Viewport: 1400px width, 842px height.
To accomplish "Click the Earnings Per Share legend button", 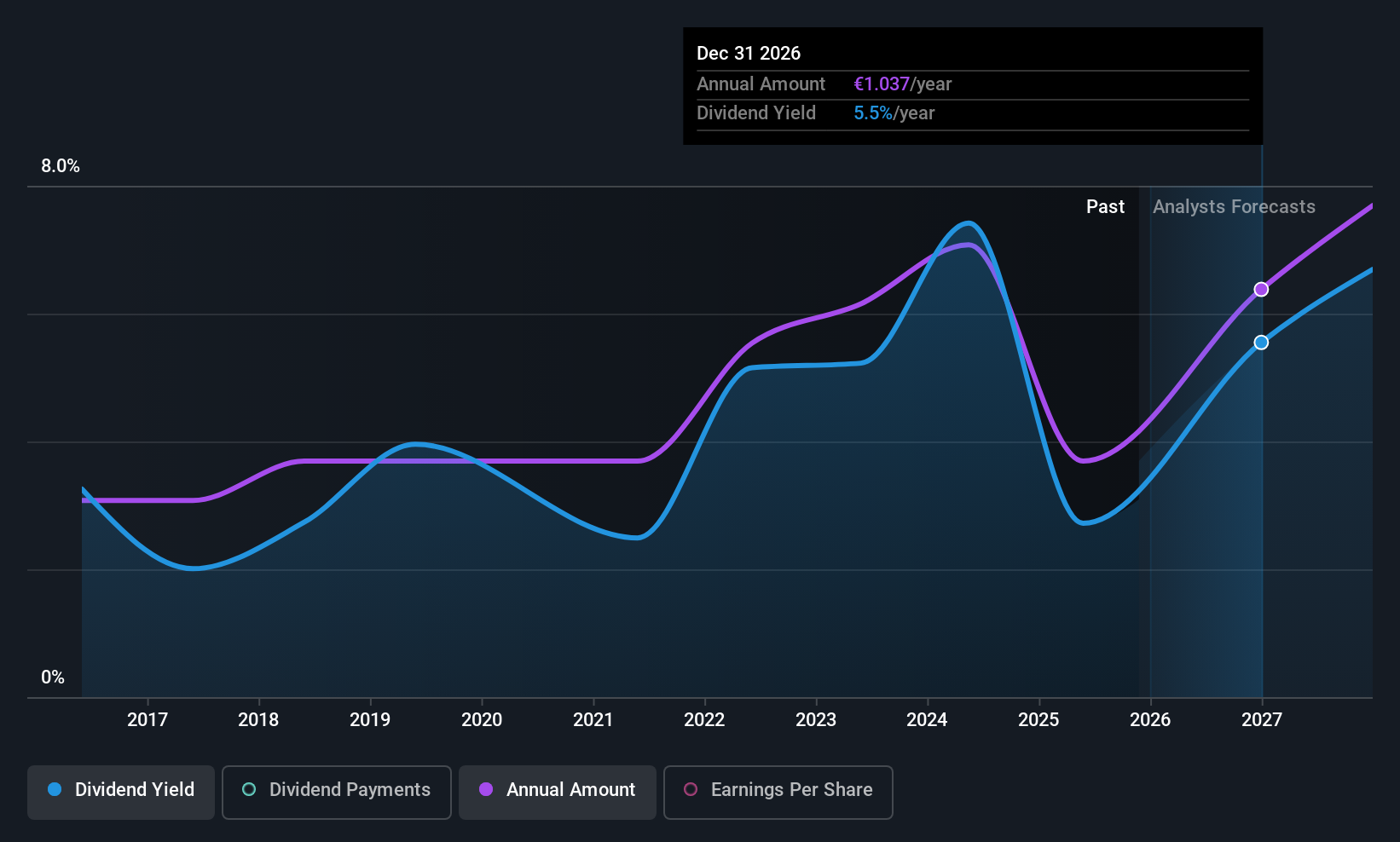I will click(x=778, y=792).
